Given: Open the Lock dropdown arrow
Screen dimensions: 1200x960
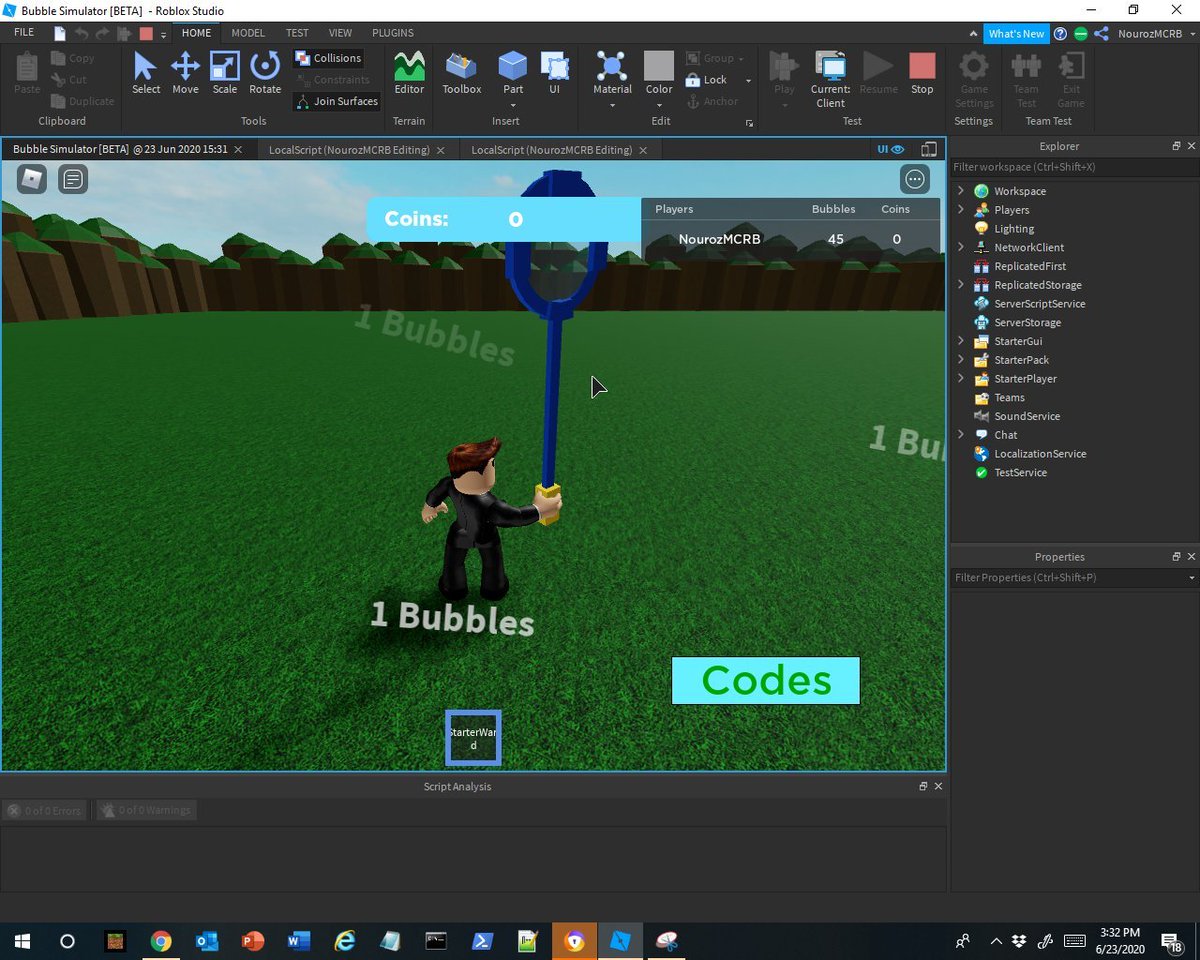Looking at the screenshot, I should pos(748,80).
